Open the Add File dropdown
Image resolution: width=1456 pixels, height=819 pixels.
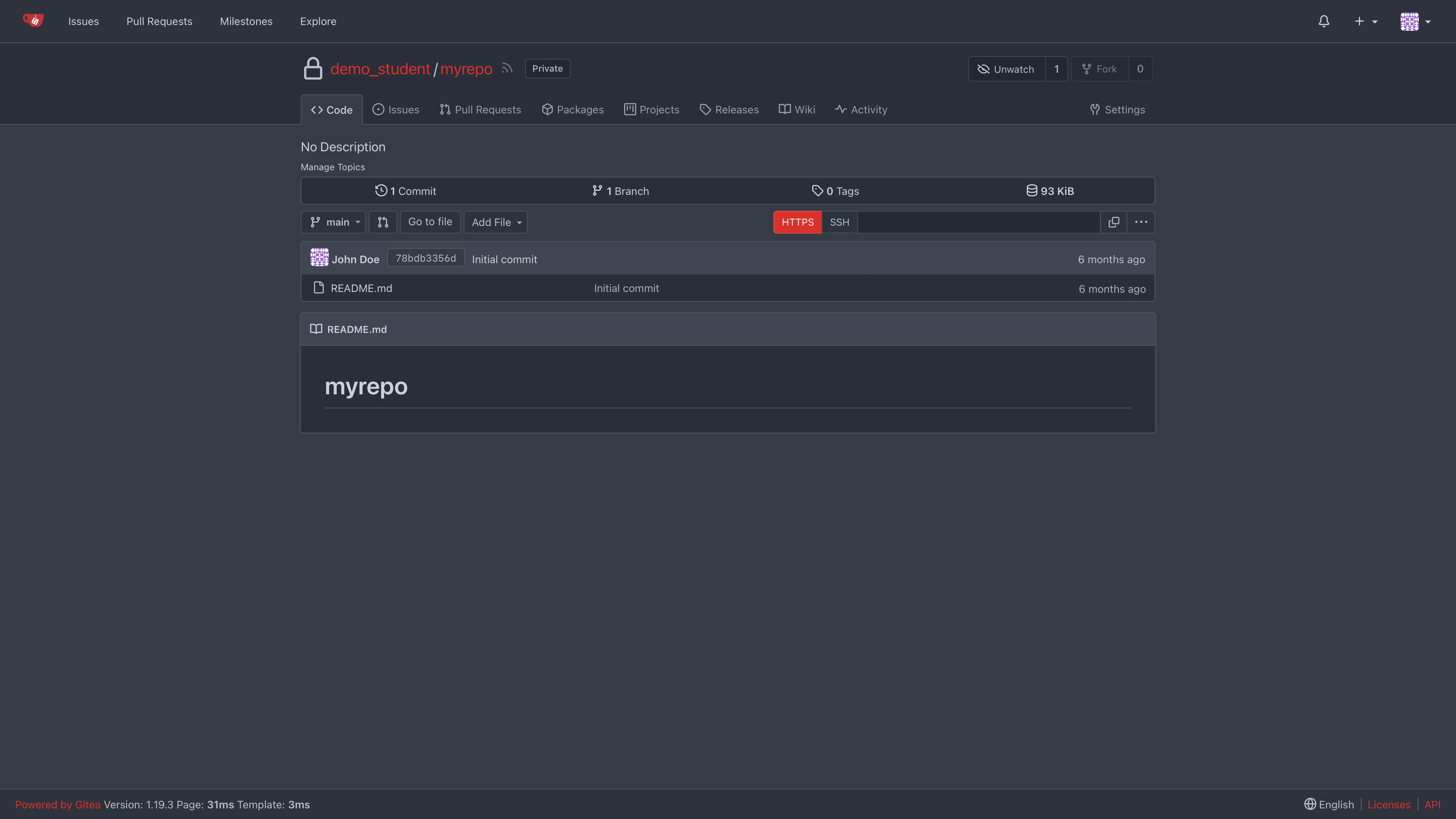point(496,222)
